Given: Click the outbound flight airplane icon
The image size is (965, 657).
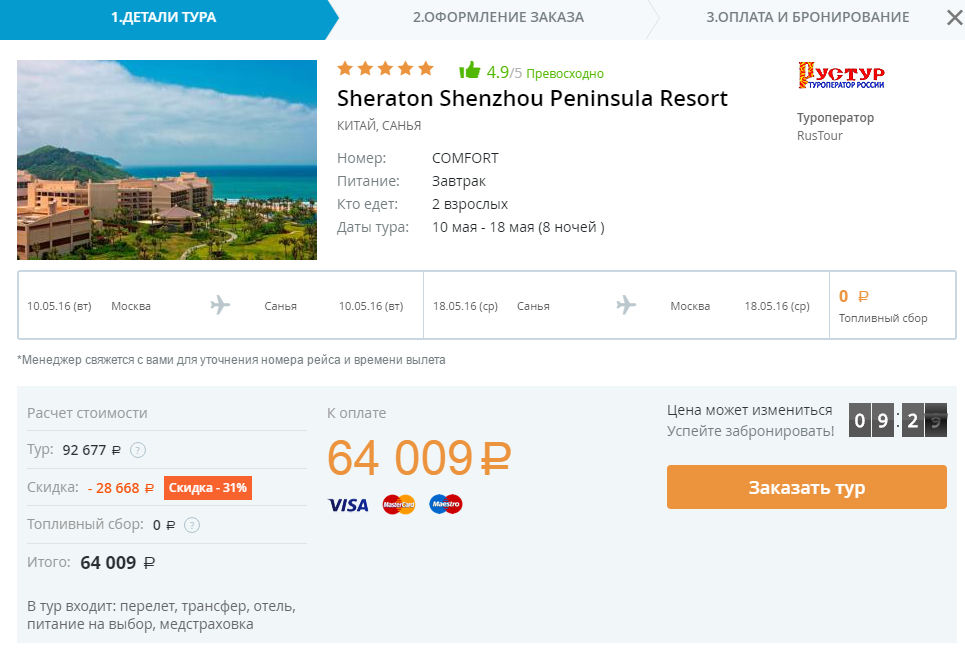Looking at the screenshot, I should (x=220, y=305).
